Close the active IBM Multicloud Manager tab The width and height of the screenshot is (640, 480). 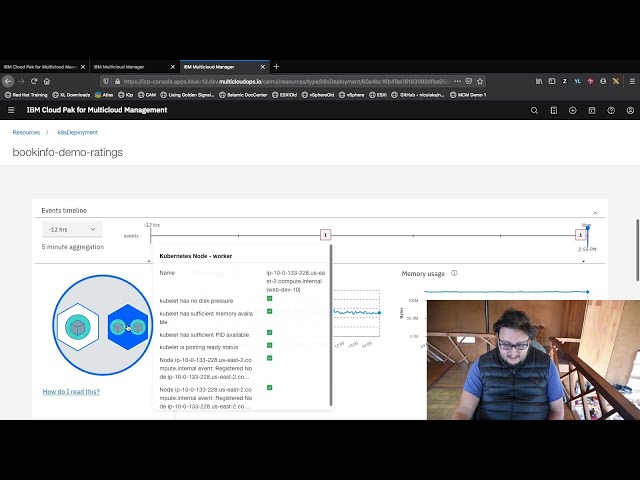(263, 67)
